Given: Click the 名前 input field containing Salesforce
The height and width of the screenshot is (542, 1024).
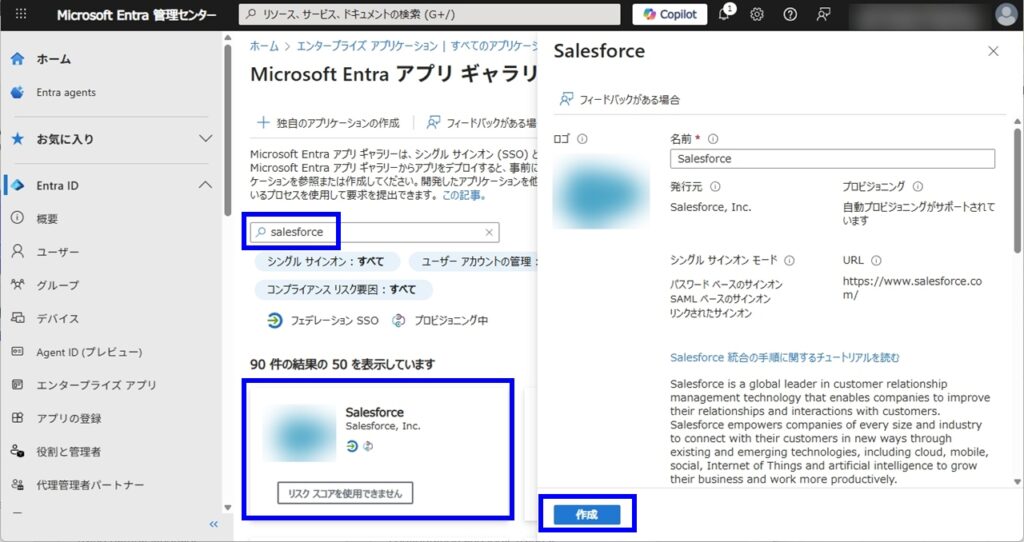Looking at the screenshot, I should [832, 159].
